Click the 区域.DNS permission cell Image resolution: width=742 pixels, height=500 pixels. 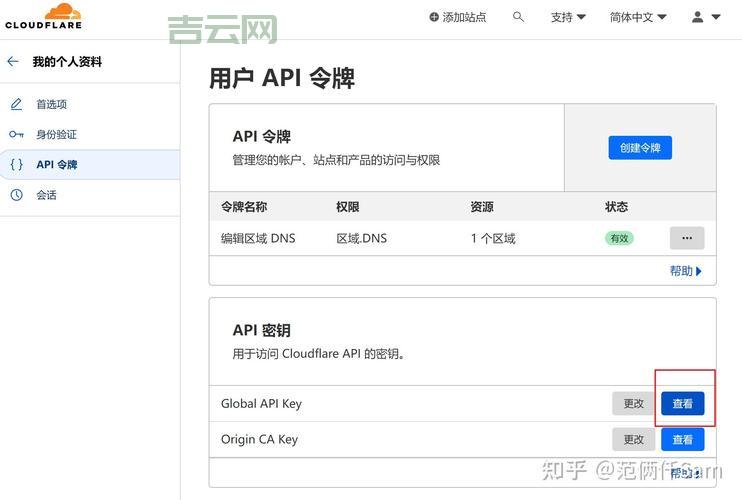tap(362, 238)
